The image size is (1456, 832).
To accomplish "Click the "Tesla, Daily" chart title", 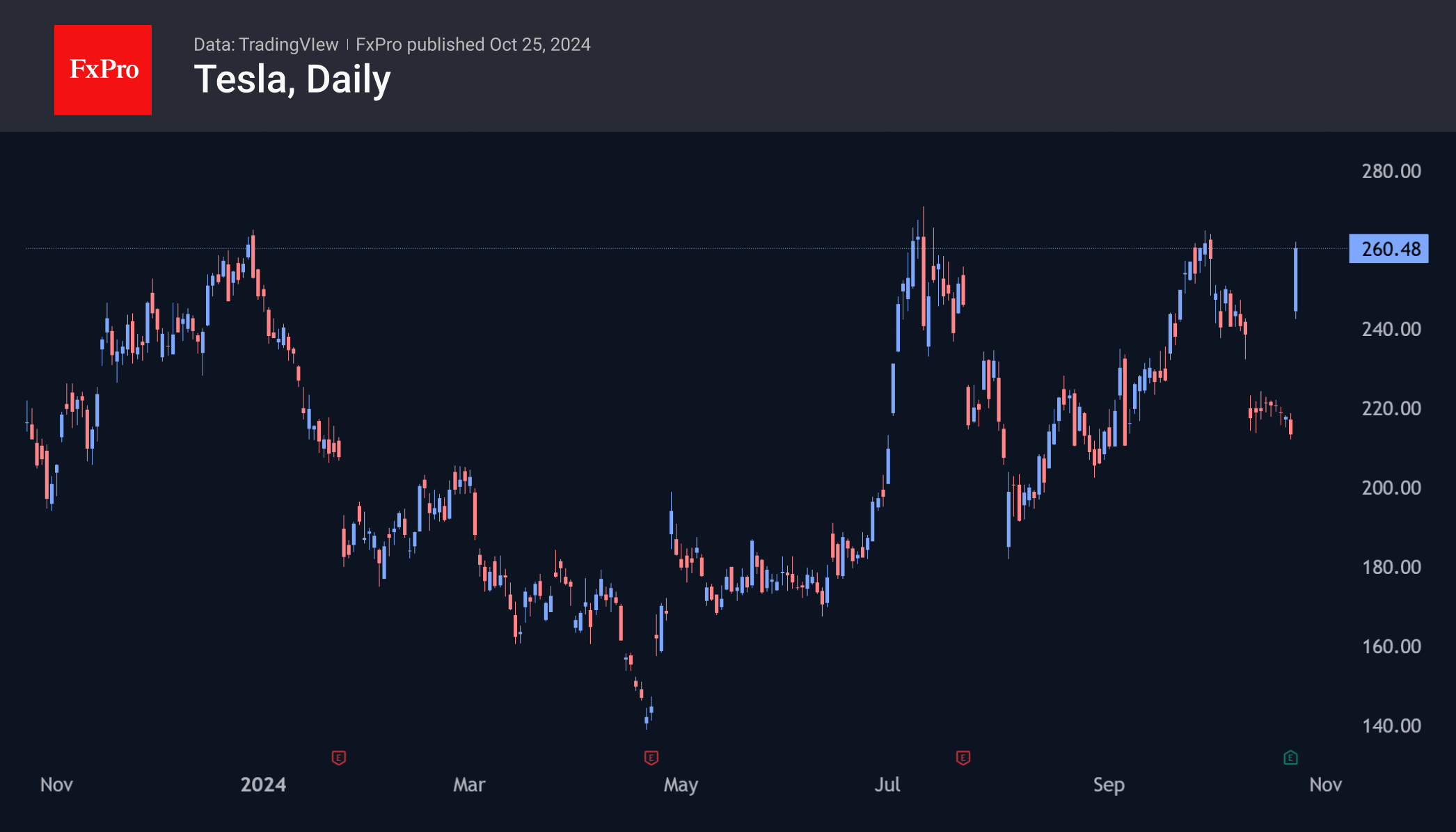I will (292, 79).
